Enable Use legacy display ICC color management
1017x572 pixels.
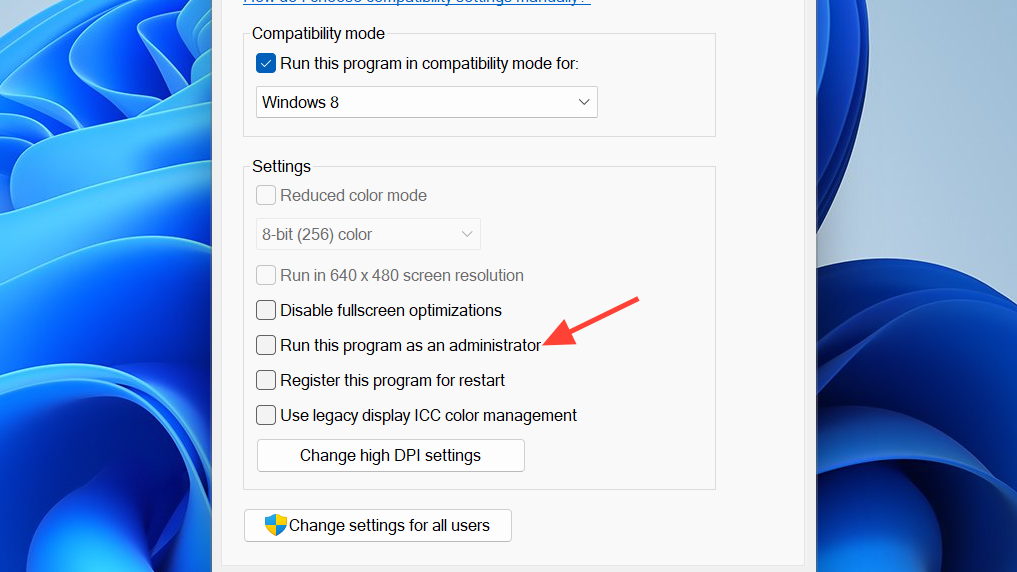(266, 415)
